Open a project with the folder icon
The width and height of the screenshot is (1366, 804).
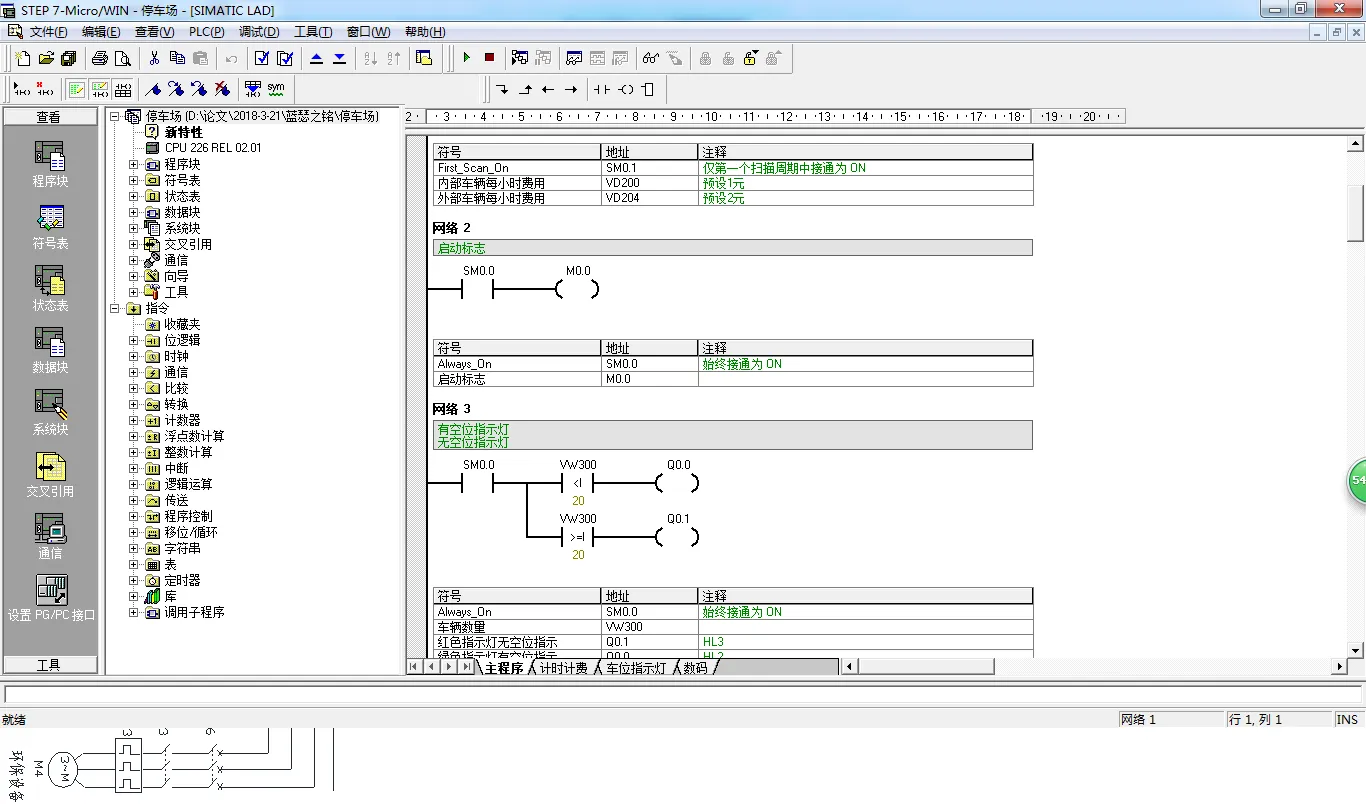[x=46, y=58]
